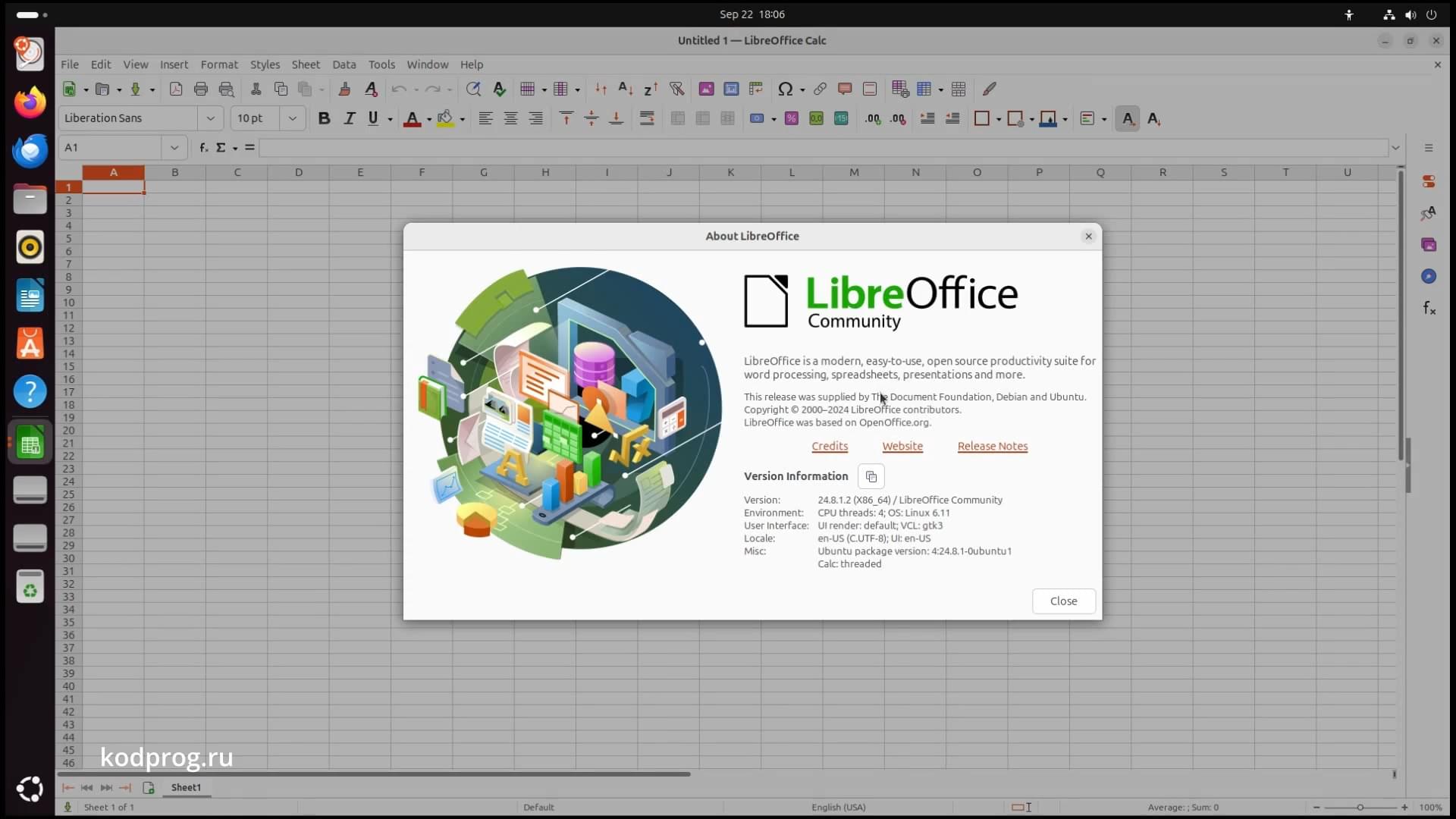The height and width of the screenshot is (819, 1456).
Task: Open font name dropdown Liberation Sans
Action: [x=210, y=118]
